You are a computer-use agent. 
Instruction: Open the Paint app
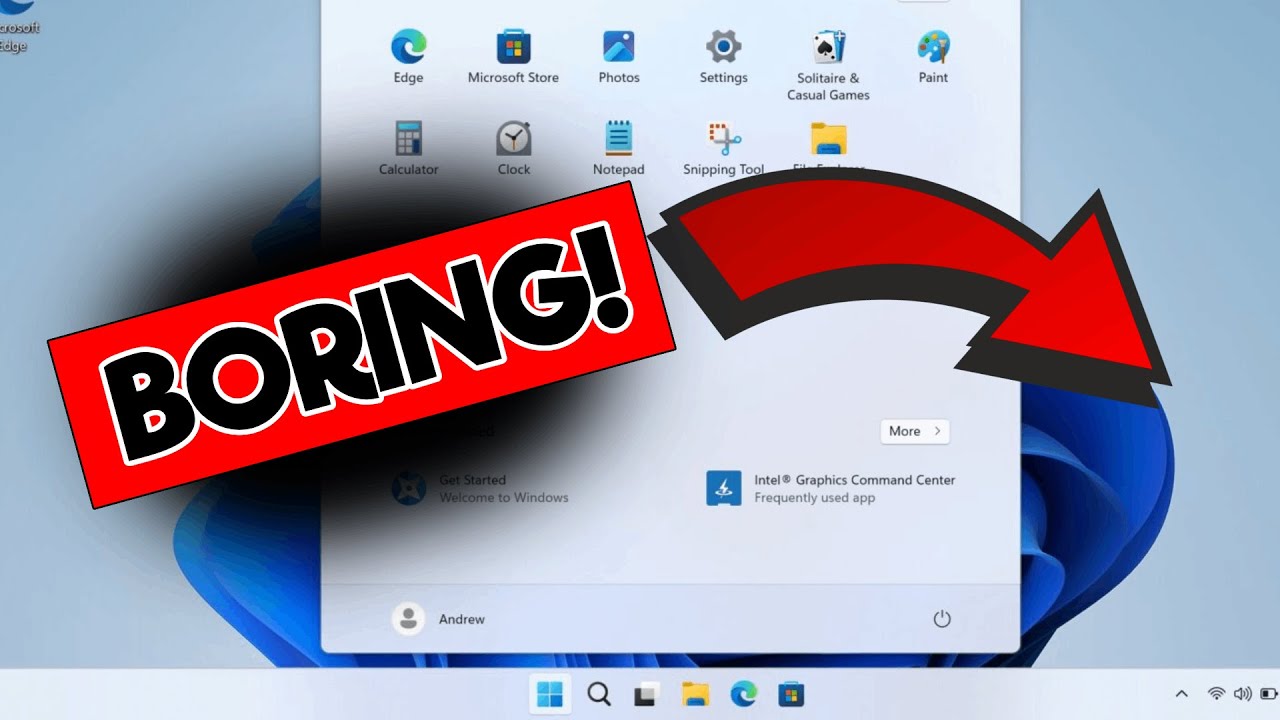click(x=933, y=57)
